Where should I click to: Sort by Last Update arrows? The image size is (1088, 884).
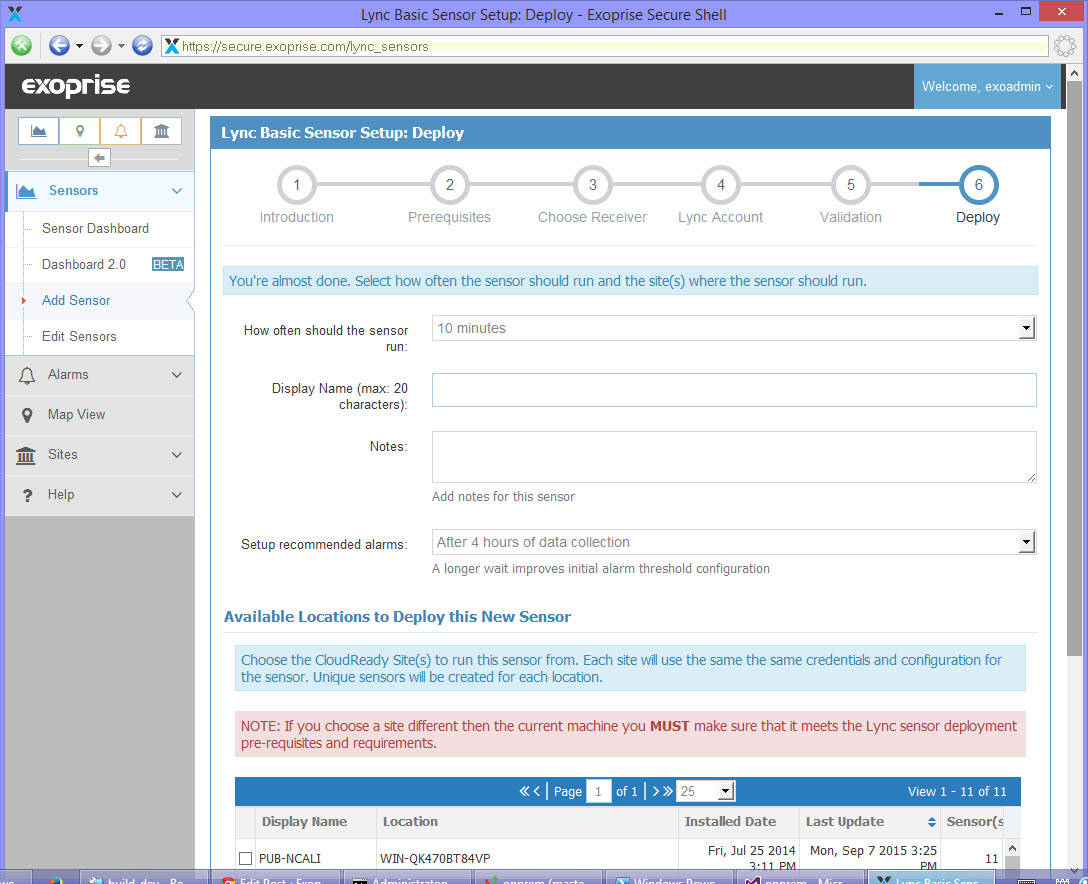(x=932, y=822)
